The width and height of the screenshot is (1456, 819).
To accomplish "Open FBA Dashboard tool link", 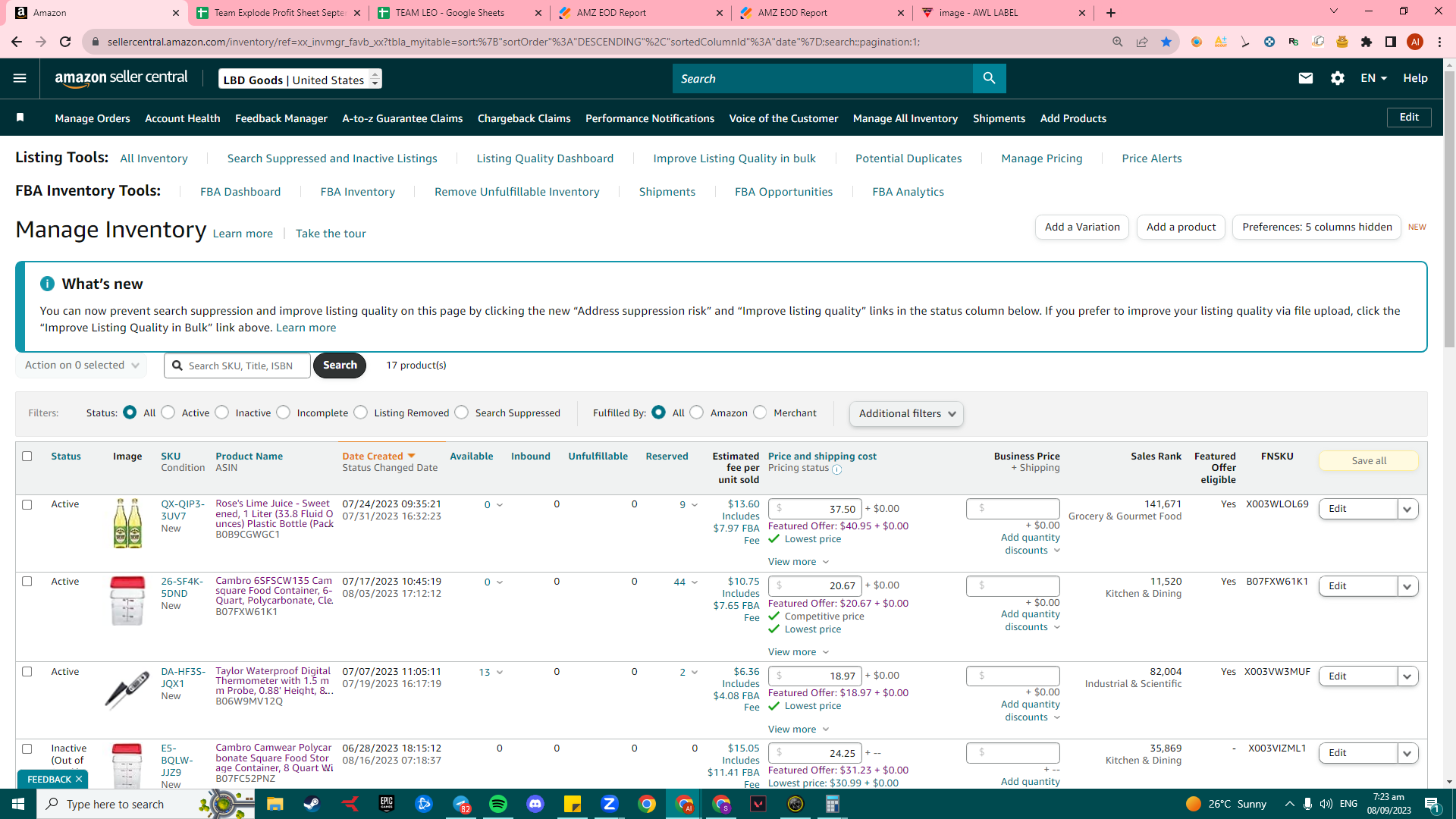I will pyautogui.click(x=240, y=192).
